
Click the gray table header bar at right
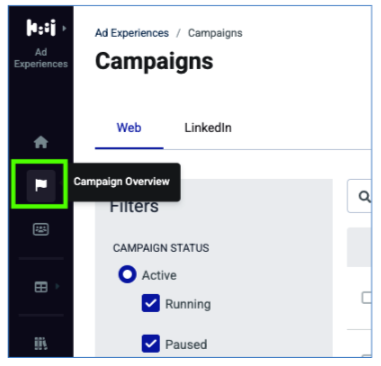point(359,247)
